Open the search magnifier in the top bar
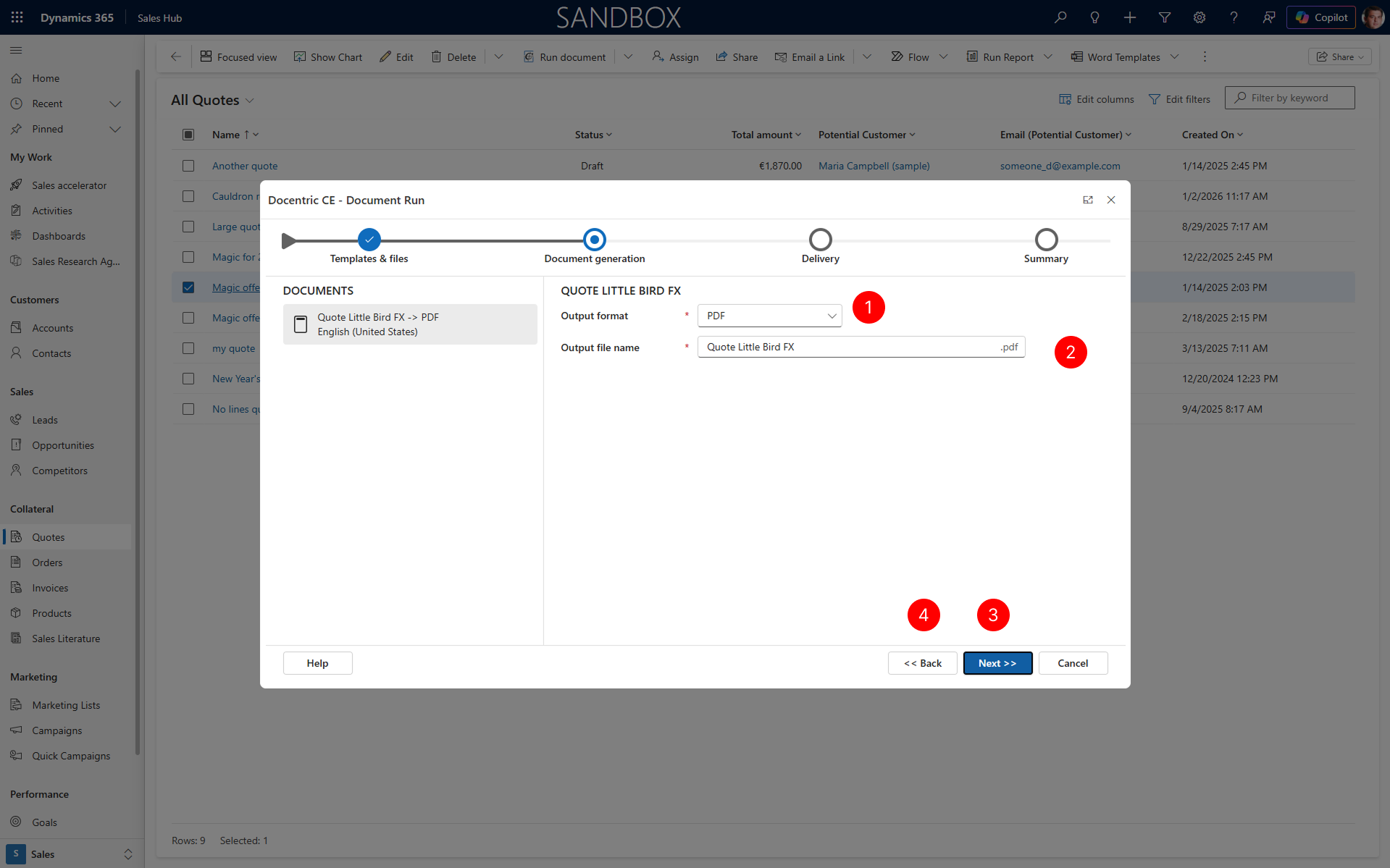This screenshot has height=868, width=1390. pyautogui.click(x=1060, y=17)
